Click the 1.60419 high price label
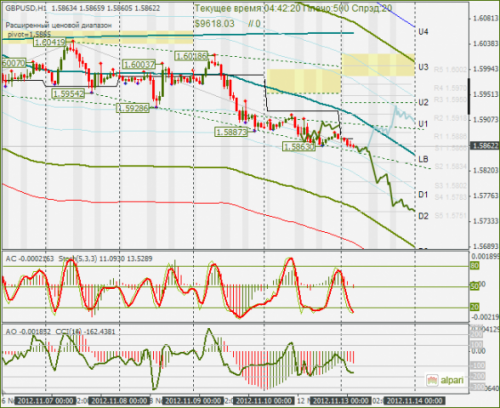 coord(49,42)
